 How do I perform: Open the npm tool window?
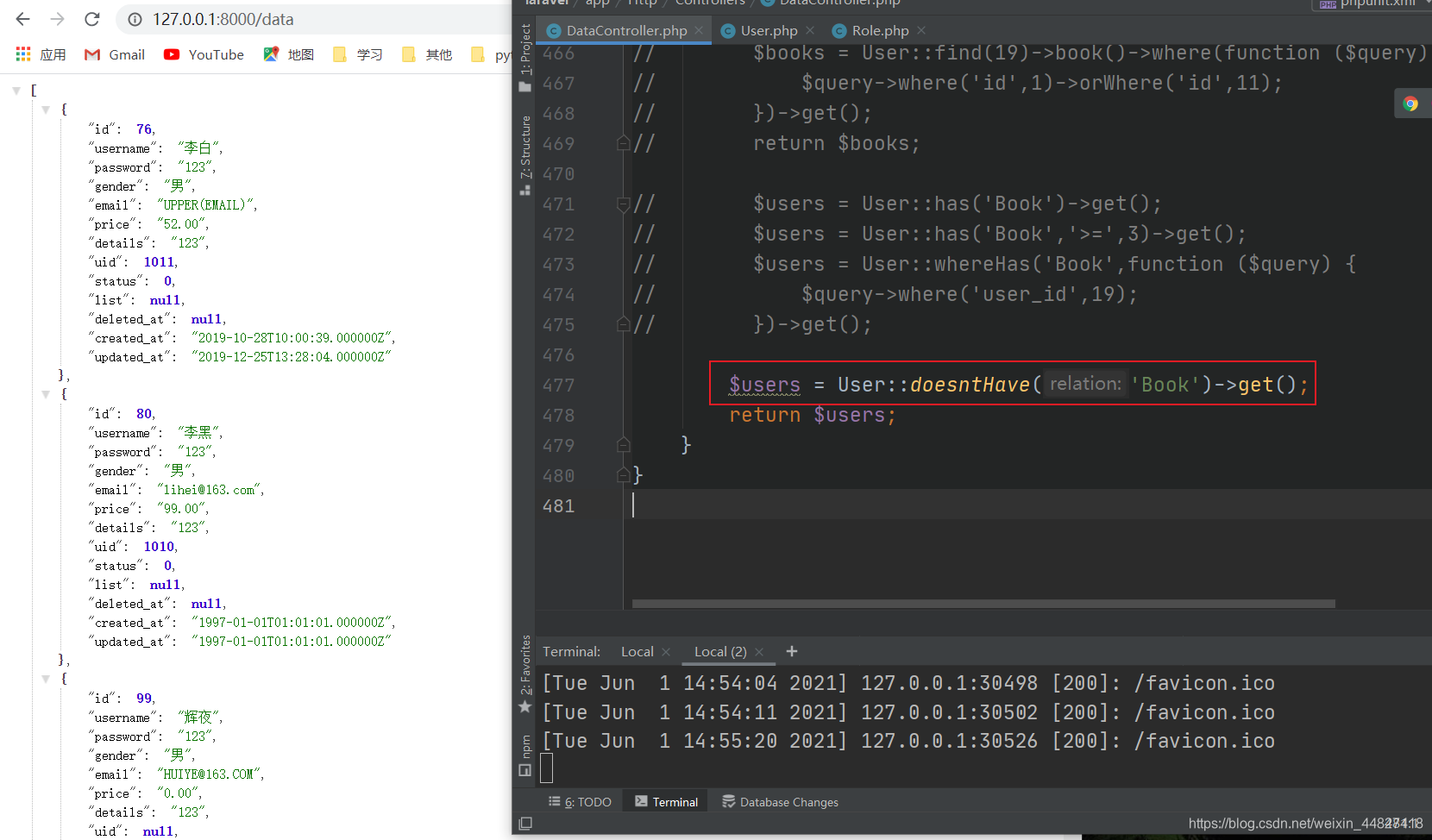click(x=524, y=755)
